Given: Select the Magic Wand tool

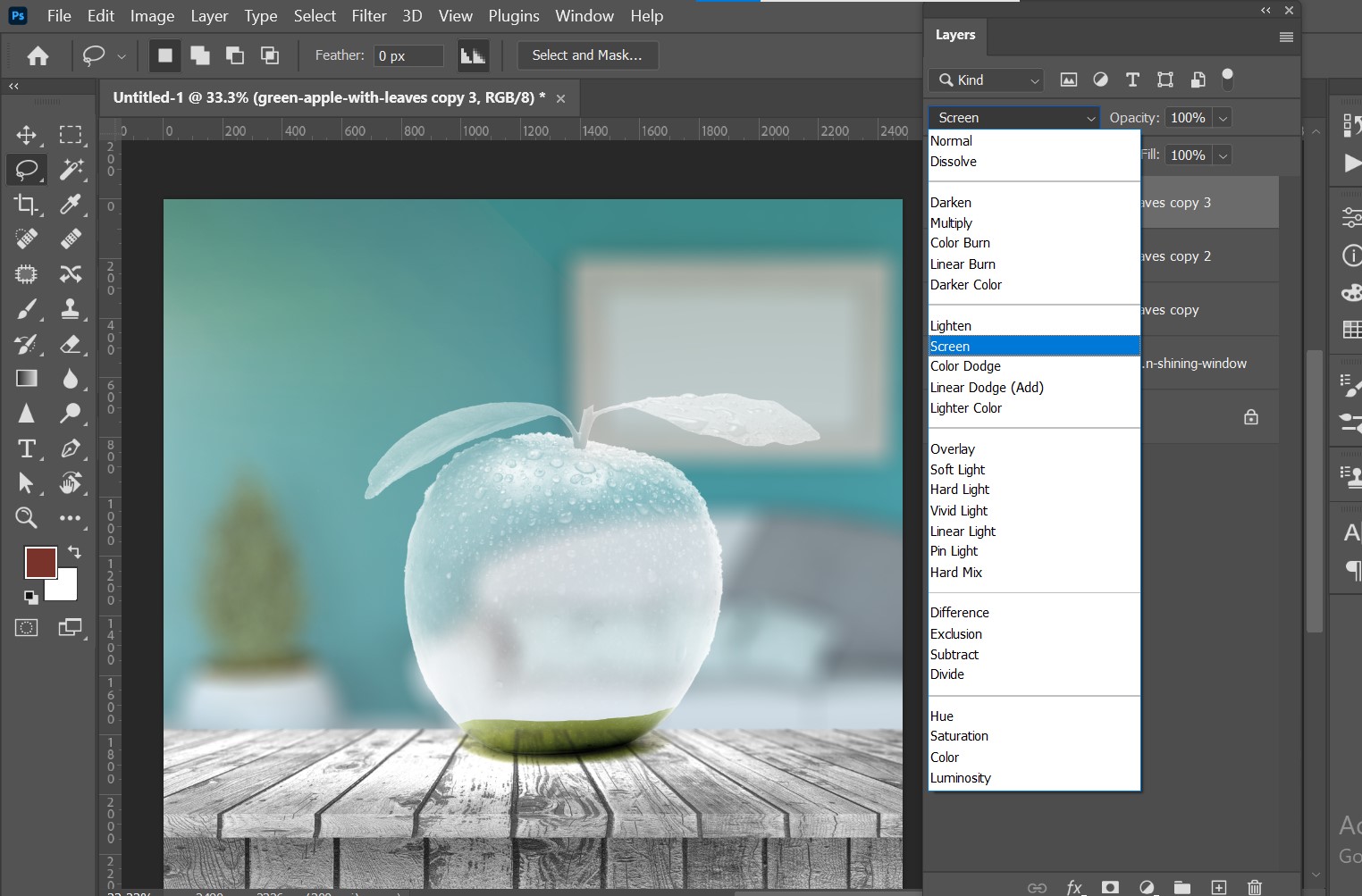Looking at the screenshot, I should (x=71, y=170).
